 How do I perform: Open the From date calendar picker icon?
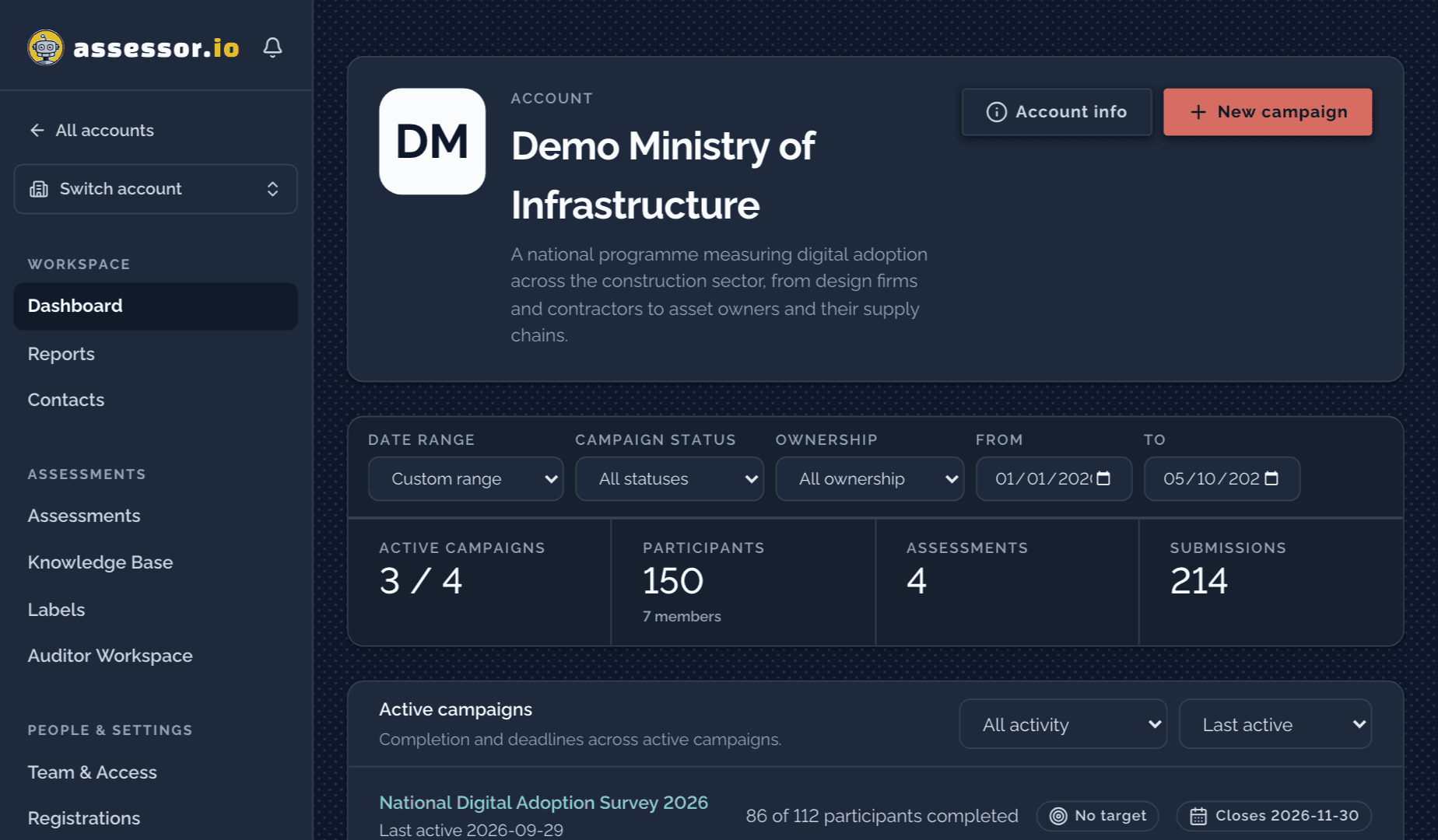[x=1103, y=478]
